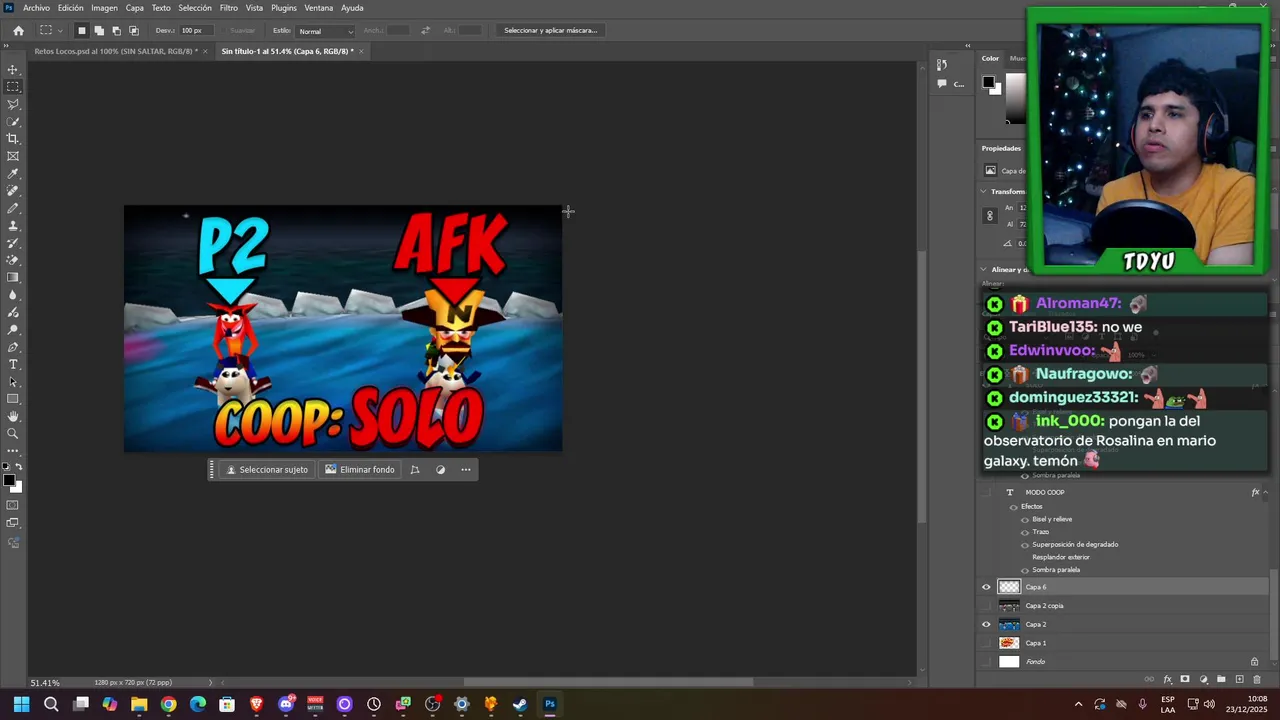Expand the collapsed right panel dock arrows
Viewport: 1280px width, 720px height.
pos(967,45)
